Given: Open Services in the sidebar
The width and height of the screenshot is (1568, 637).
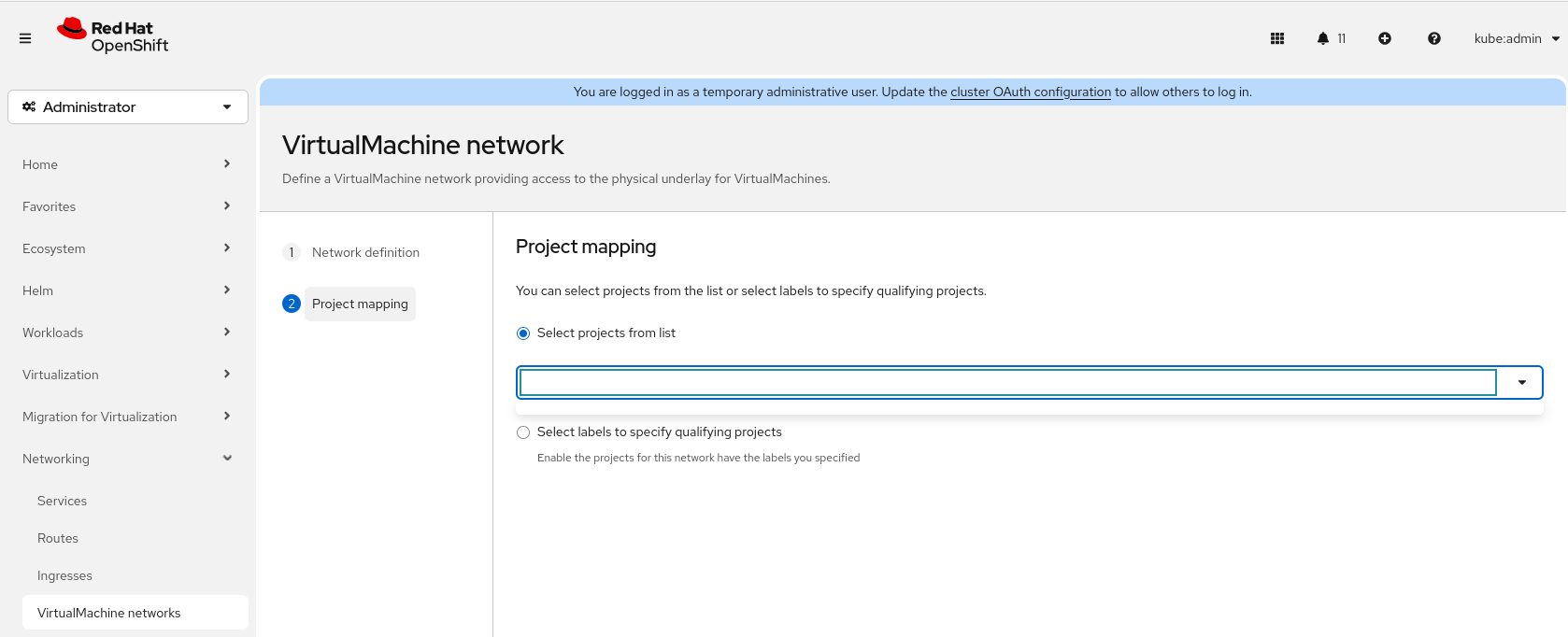Looking at the screenshot, I should 63,501.
